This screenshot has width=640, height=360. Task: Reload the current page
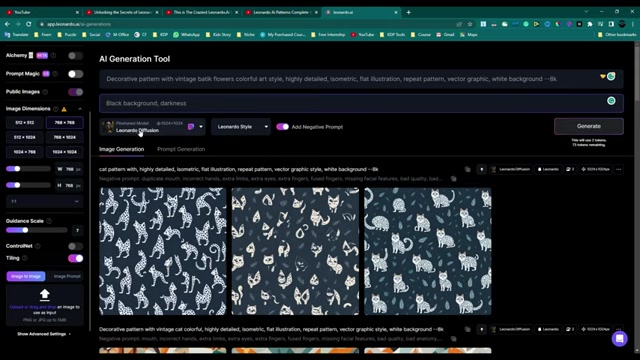(x=29, y=24)
